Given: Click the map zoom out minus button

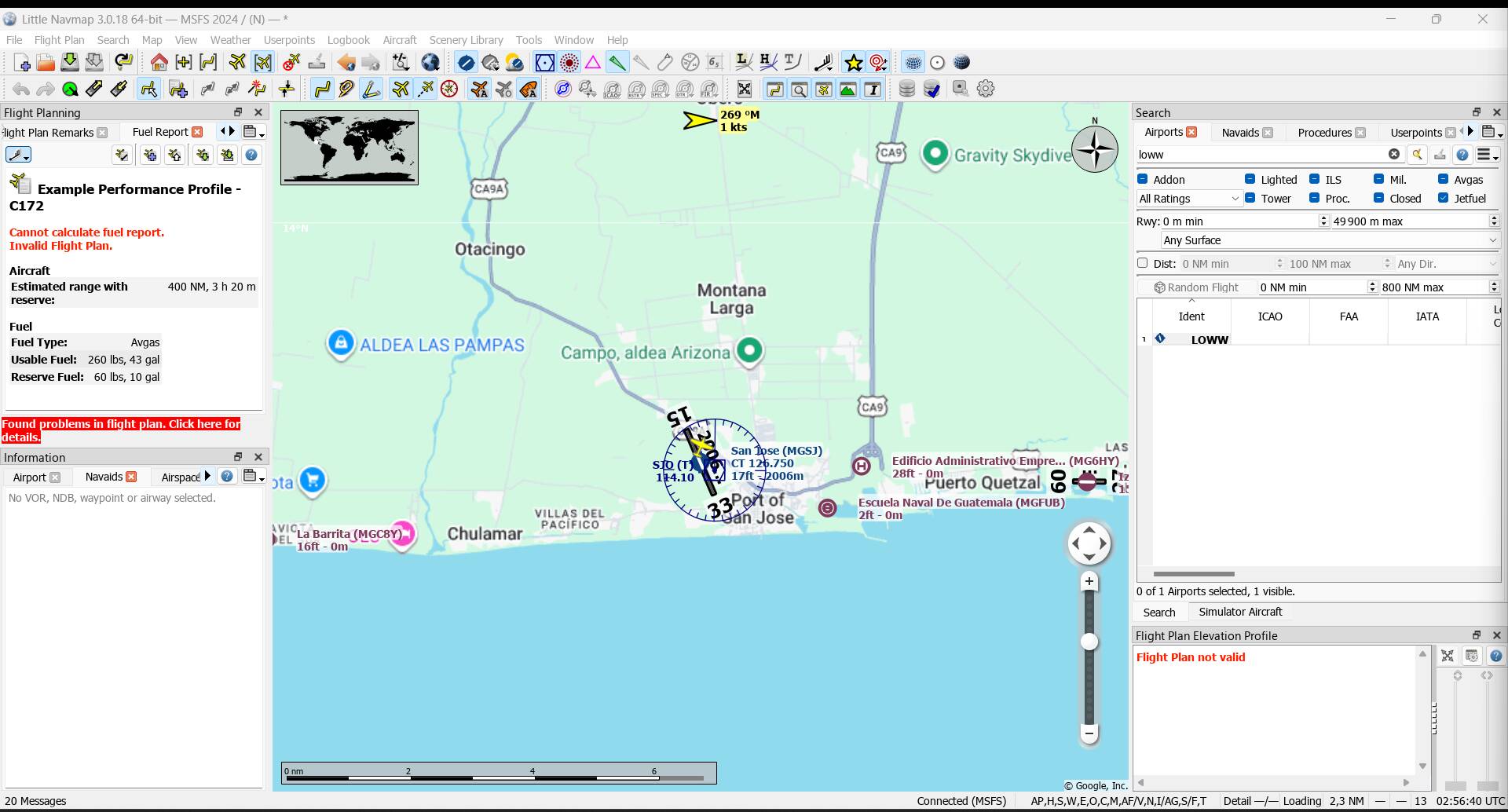Looking at the screenshot, I should coord(1089,733).
